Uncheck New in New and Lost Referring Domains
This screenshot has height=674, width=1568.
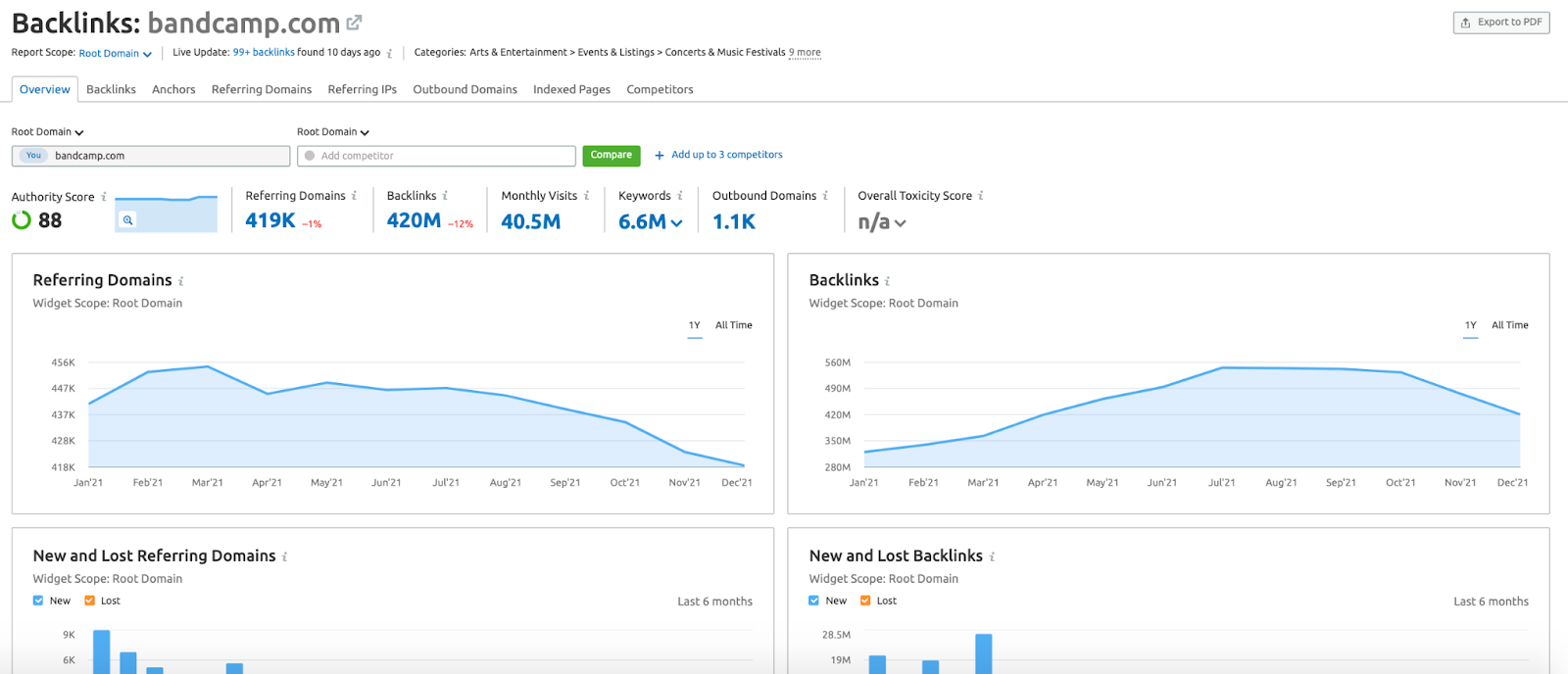click(x=38, y=601)
